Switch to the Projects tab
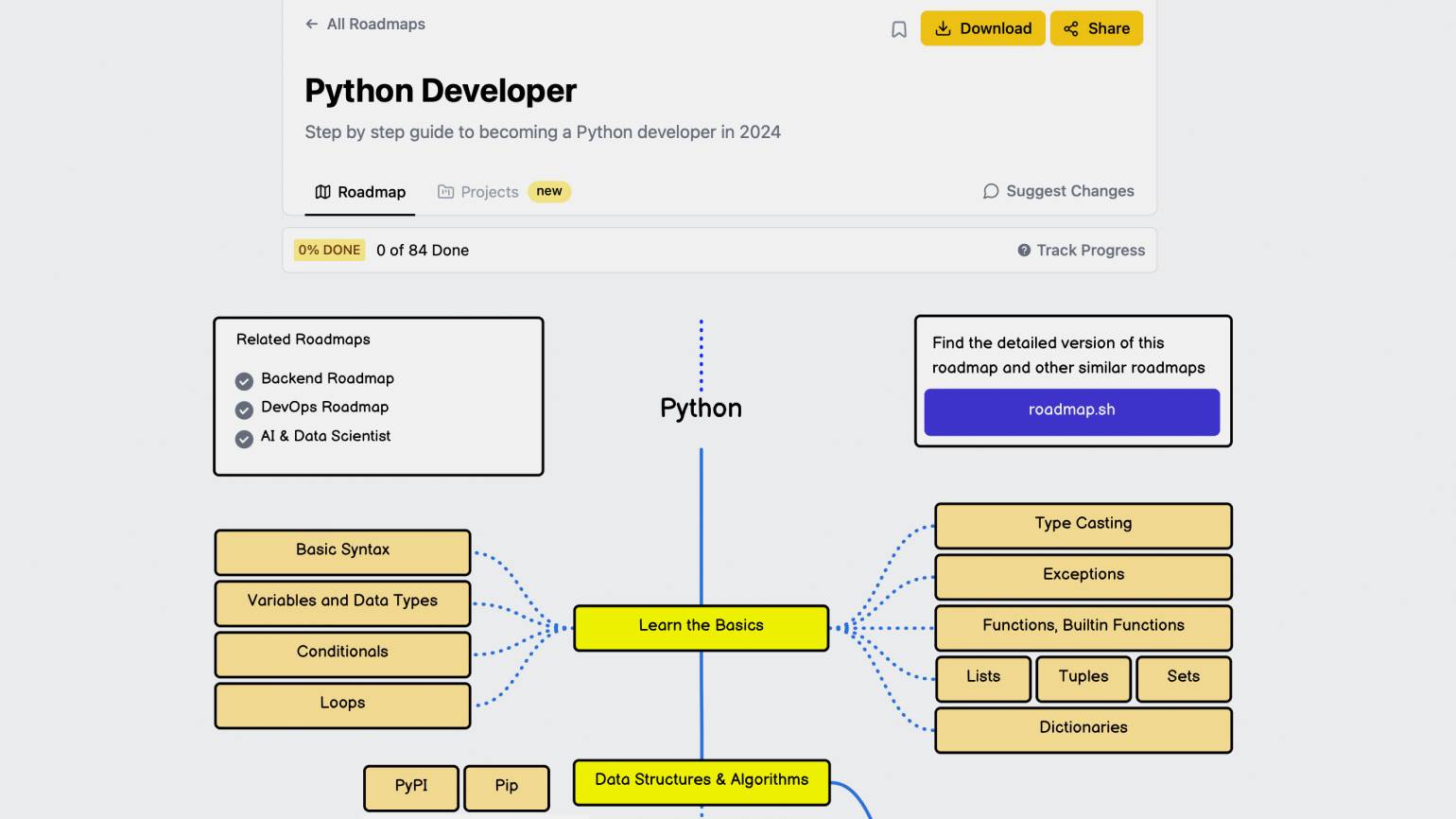1456x819 pixels. tap(490, 192)
